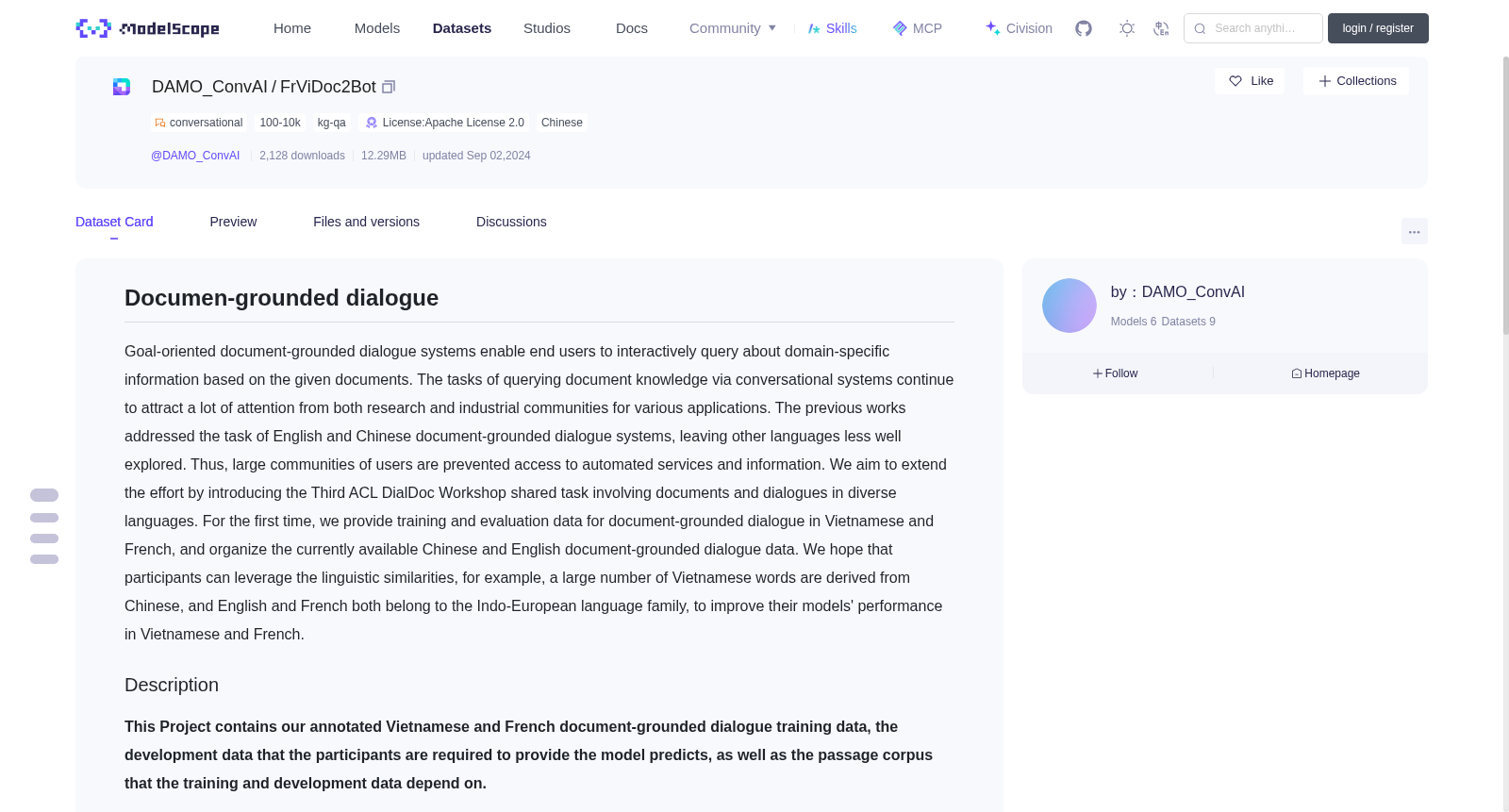The image size is (1509, 812).
Task: Switch to the Preview tab
Action: point(233,222)
